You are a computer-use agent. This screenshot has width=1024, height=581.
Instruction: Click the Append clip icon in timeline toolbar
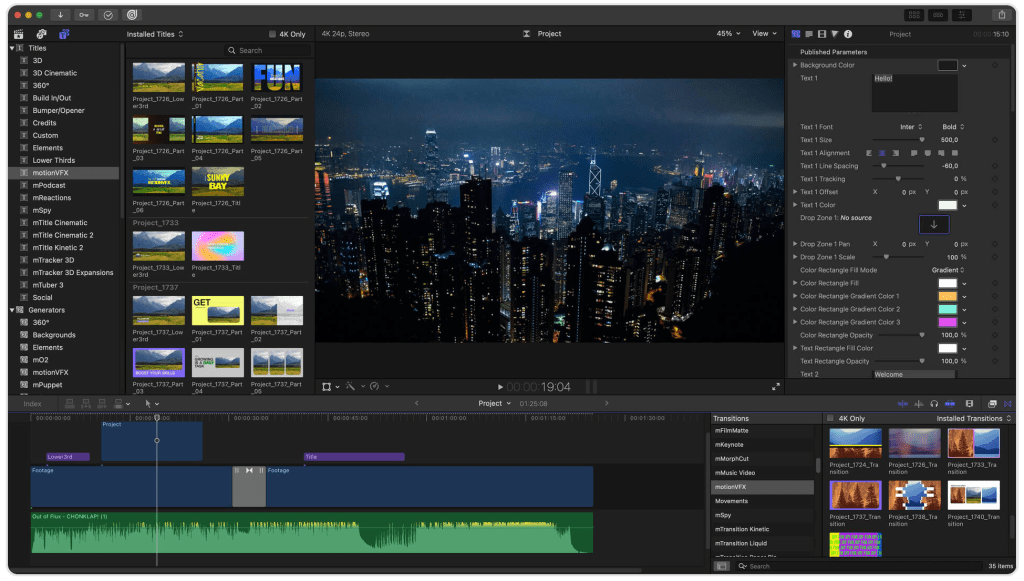point(102,402)
